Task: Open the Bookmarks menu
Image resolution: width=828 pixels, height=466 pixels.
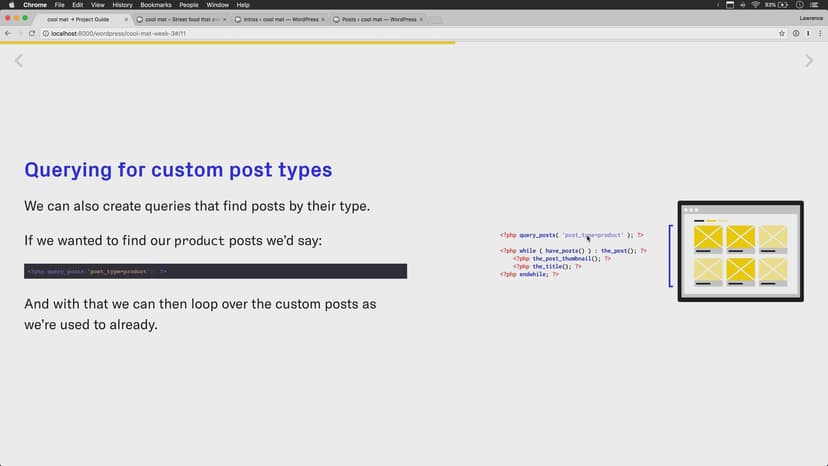Action: click(155, 5)
